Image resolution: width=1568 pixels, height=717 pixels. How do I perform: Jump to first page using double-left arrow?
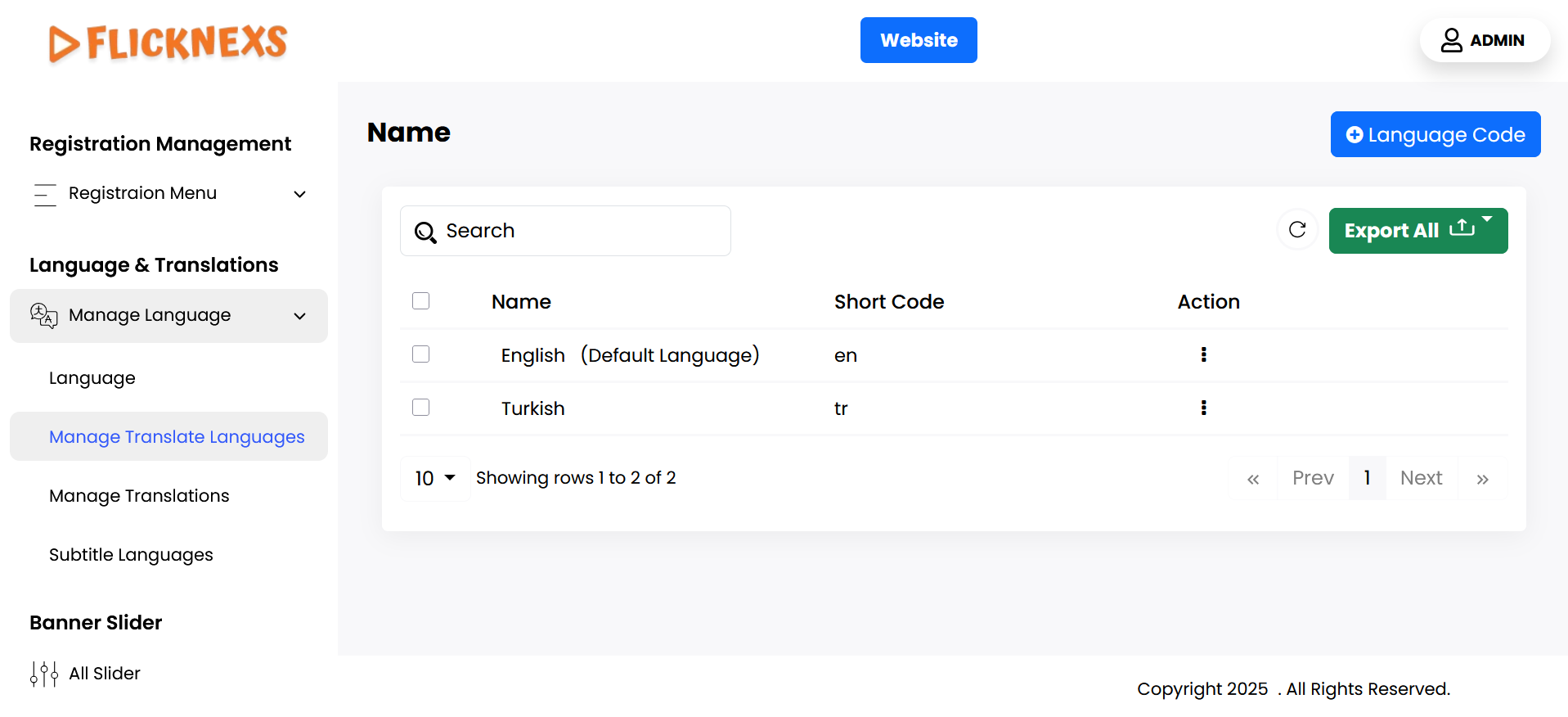[1252, 479]
